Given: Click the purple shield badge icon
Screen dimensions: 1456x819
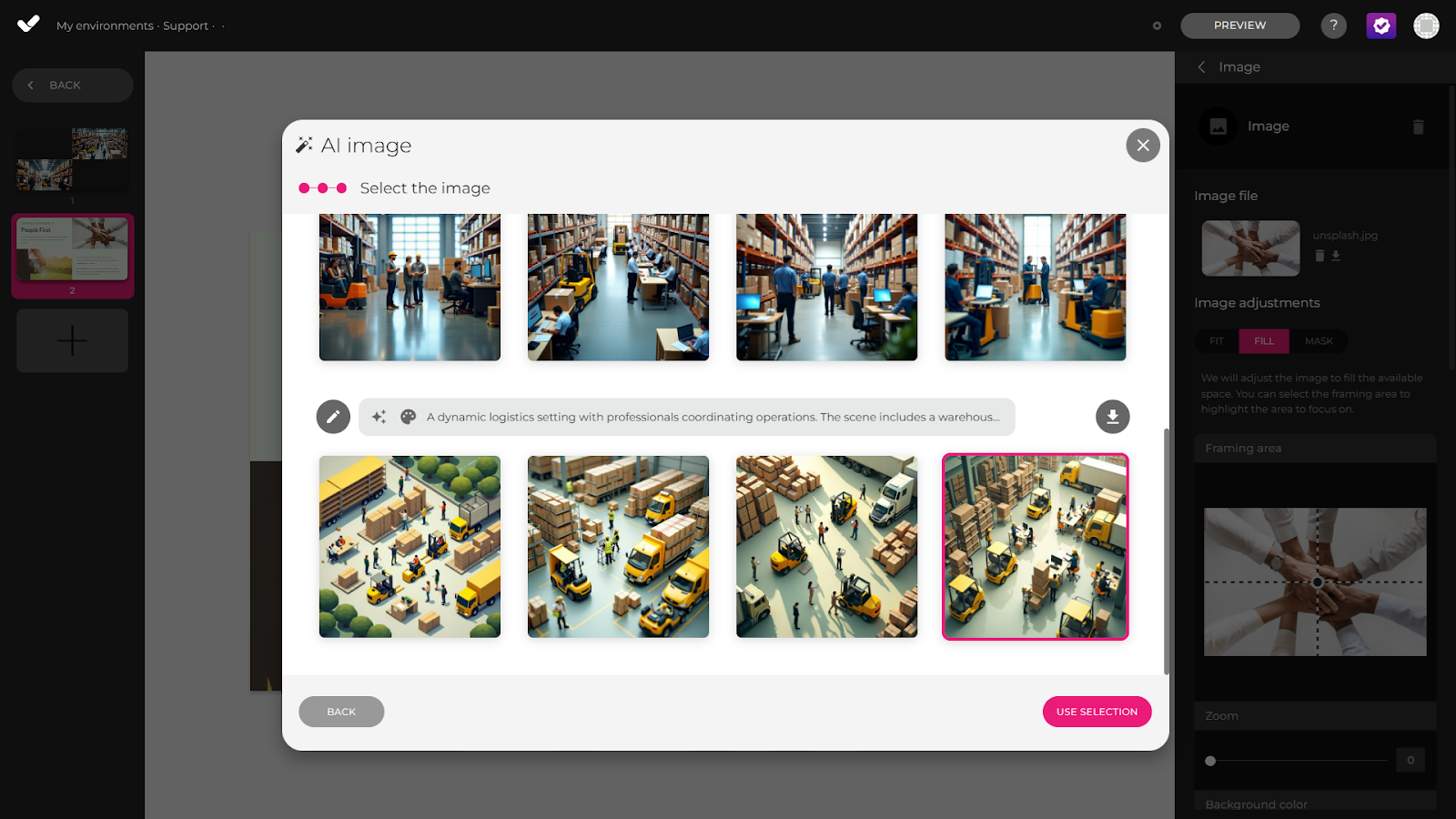Looking at the screenshot, I should pyautogui.click(x=1380, y=25).
